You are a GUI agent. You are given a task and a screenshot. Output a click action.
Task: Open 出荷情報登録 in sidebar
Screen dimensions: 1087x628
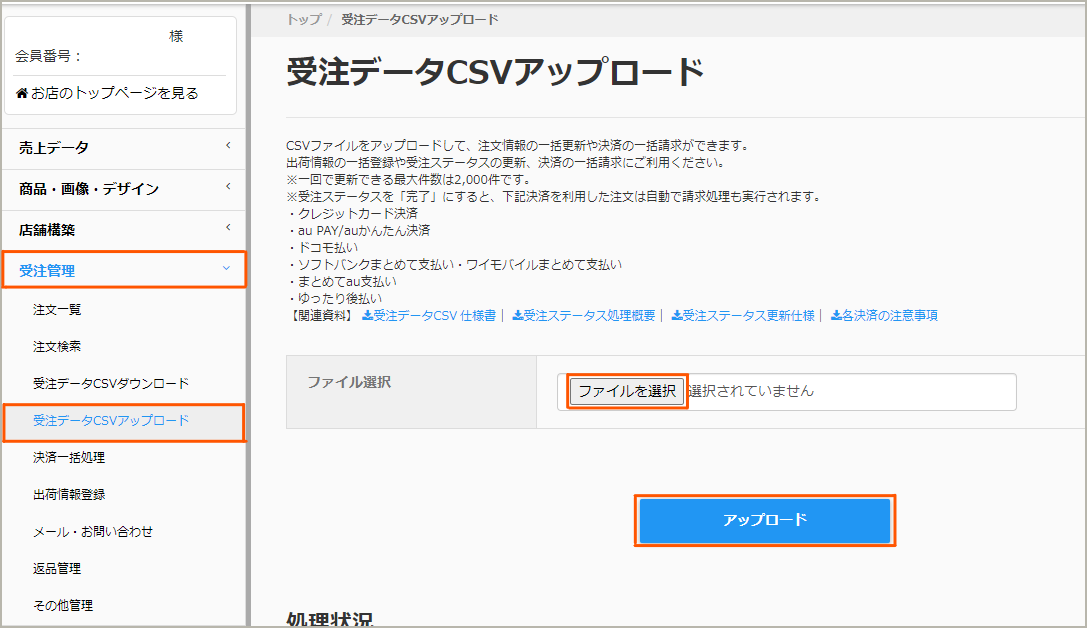click(69, 494)
